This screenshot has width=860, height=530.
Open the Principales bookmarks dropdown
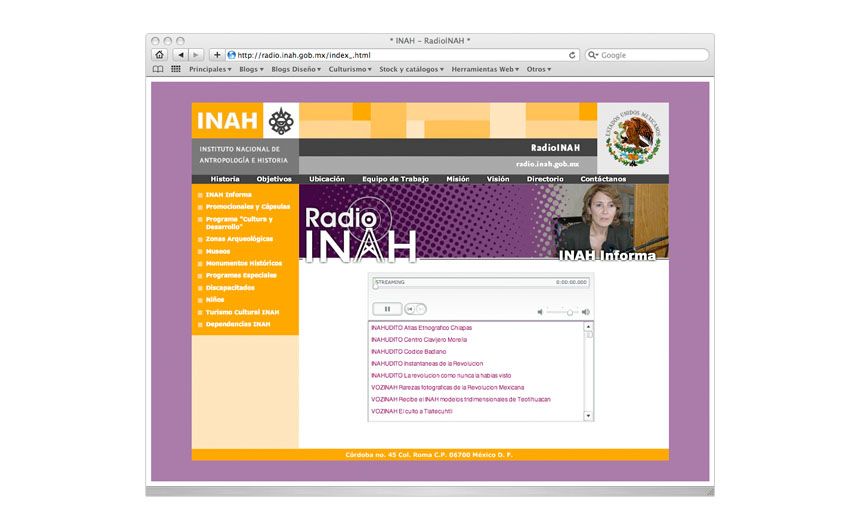point(210,69)
